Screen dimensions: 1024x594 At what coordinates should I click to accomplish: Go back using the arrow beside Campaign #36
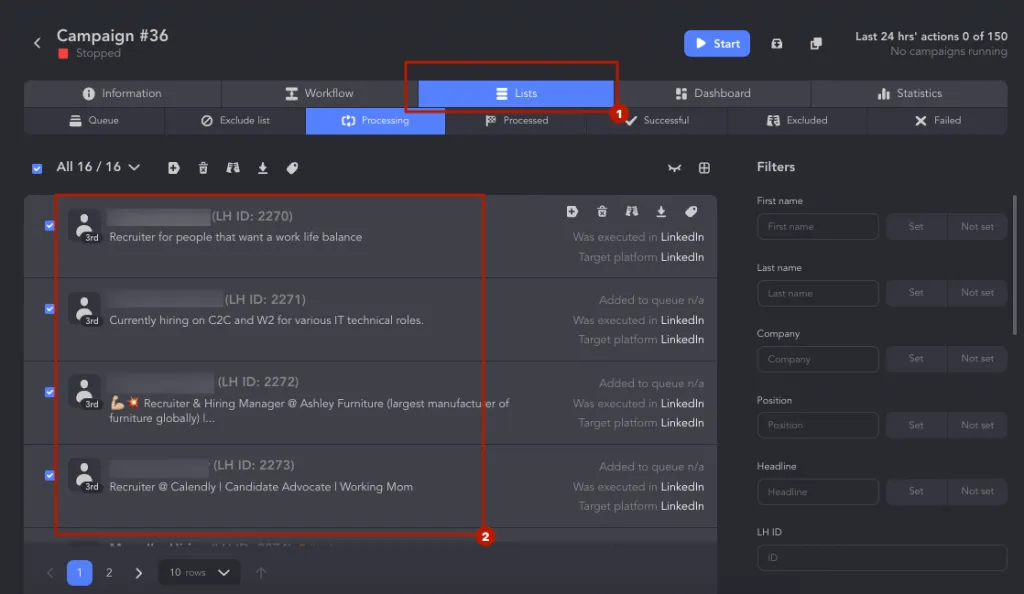[x=37, y=43]
